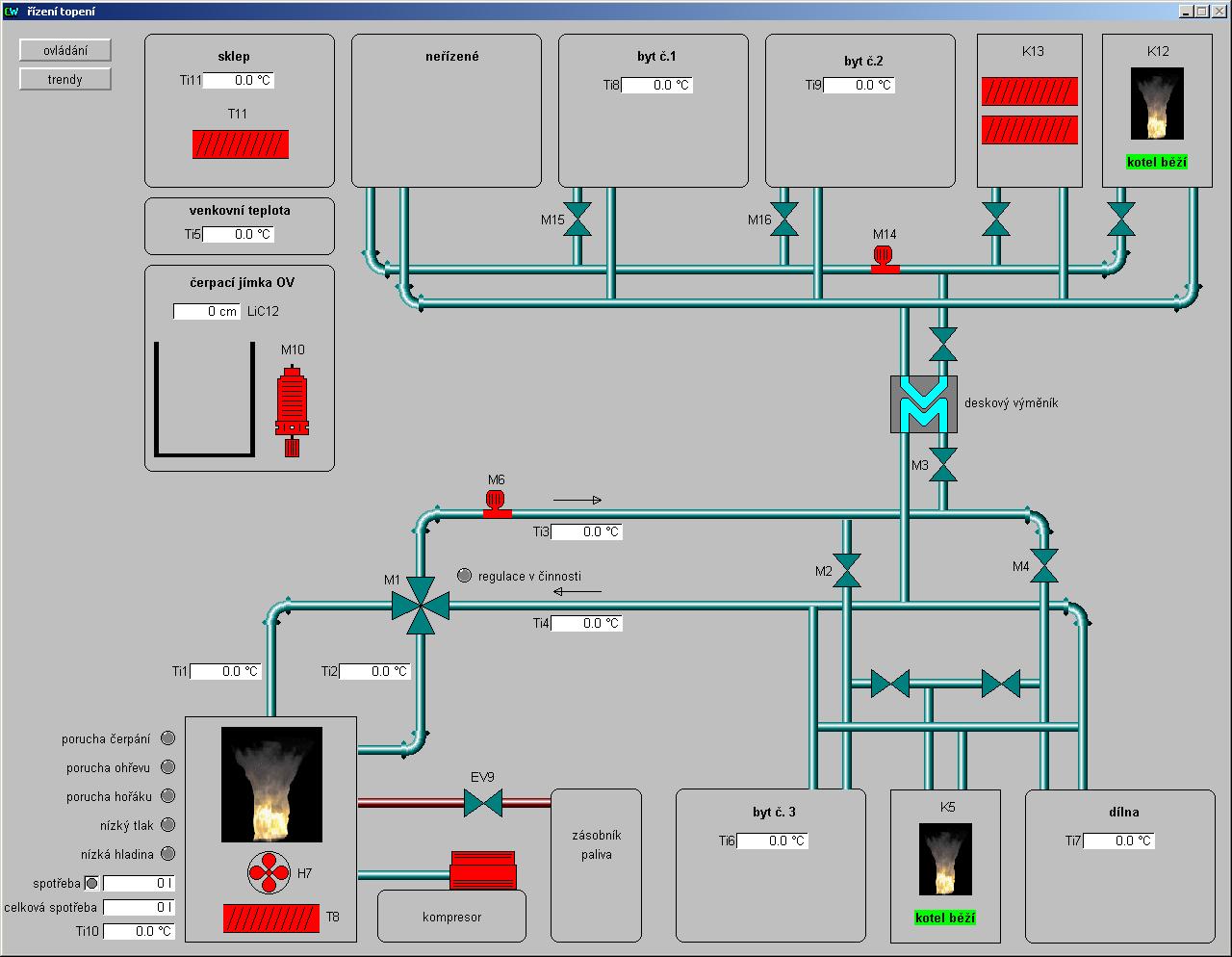Open the ovládání control panel
Viewport: 1232px width, 957px height.
pos(65,50)
